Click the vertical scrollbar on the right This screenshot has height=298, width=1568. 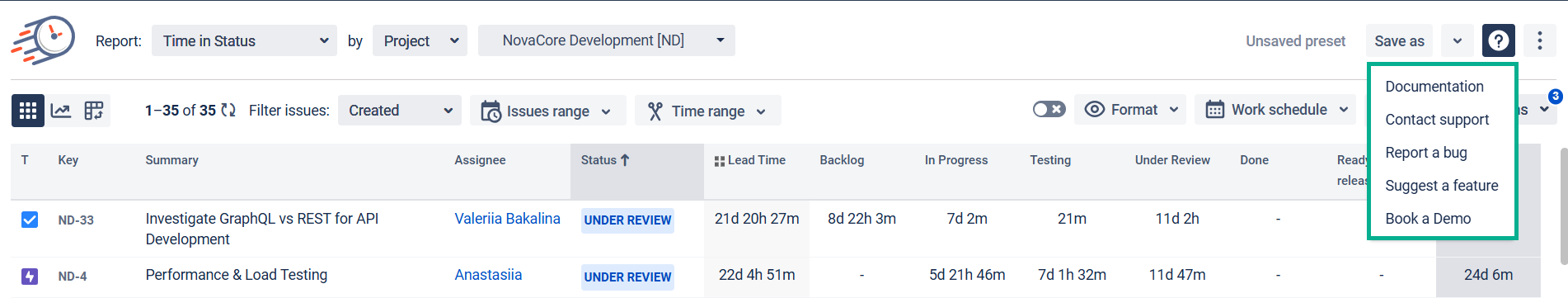(1563, 206)
